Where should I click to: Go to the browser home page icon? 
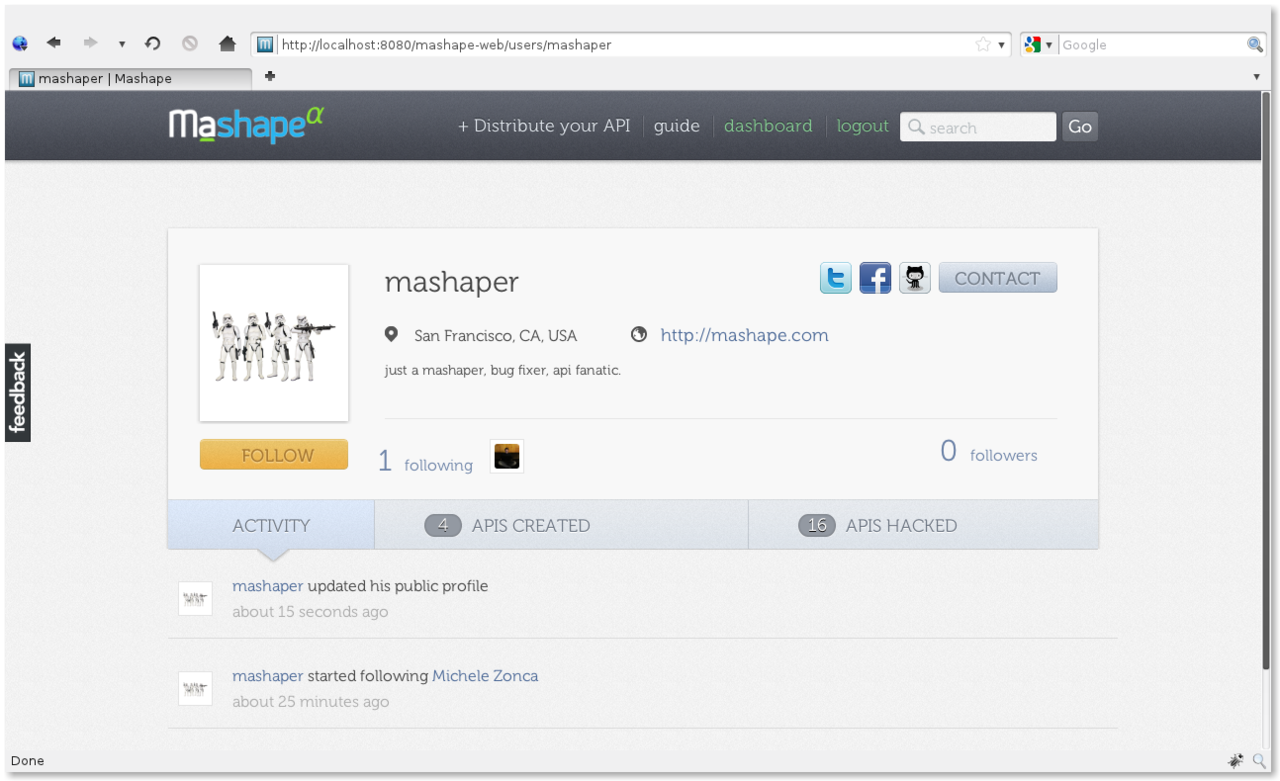pos(227,43)
